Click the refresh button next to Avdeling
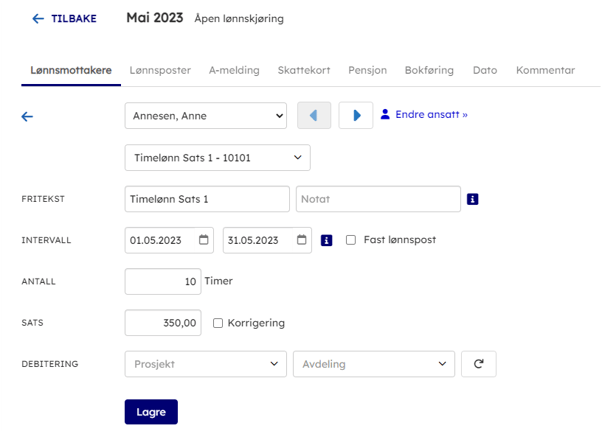Screen dimensions: 602x434 point(478,364)
